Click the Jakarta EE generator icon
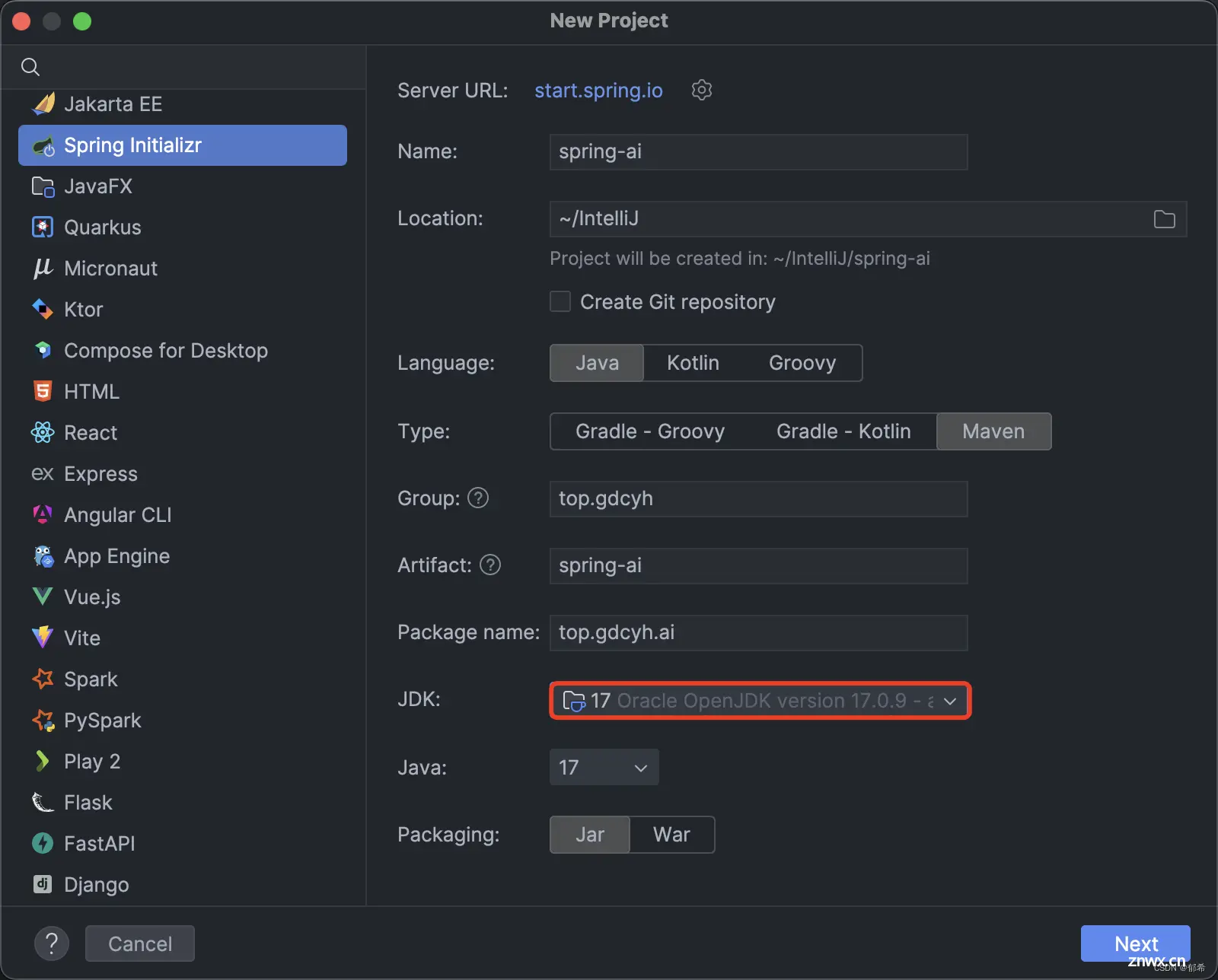 pyautogui.click(x=43, y=103)
